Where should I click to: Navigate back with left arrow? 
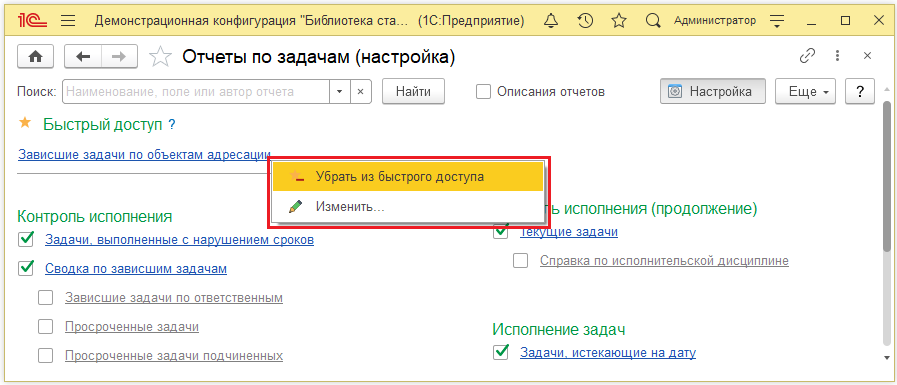pyautogui.click(x=84, y=56)
